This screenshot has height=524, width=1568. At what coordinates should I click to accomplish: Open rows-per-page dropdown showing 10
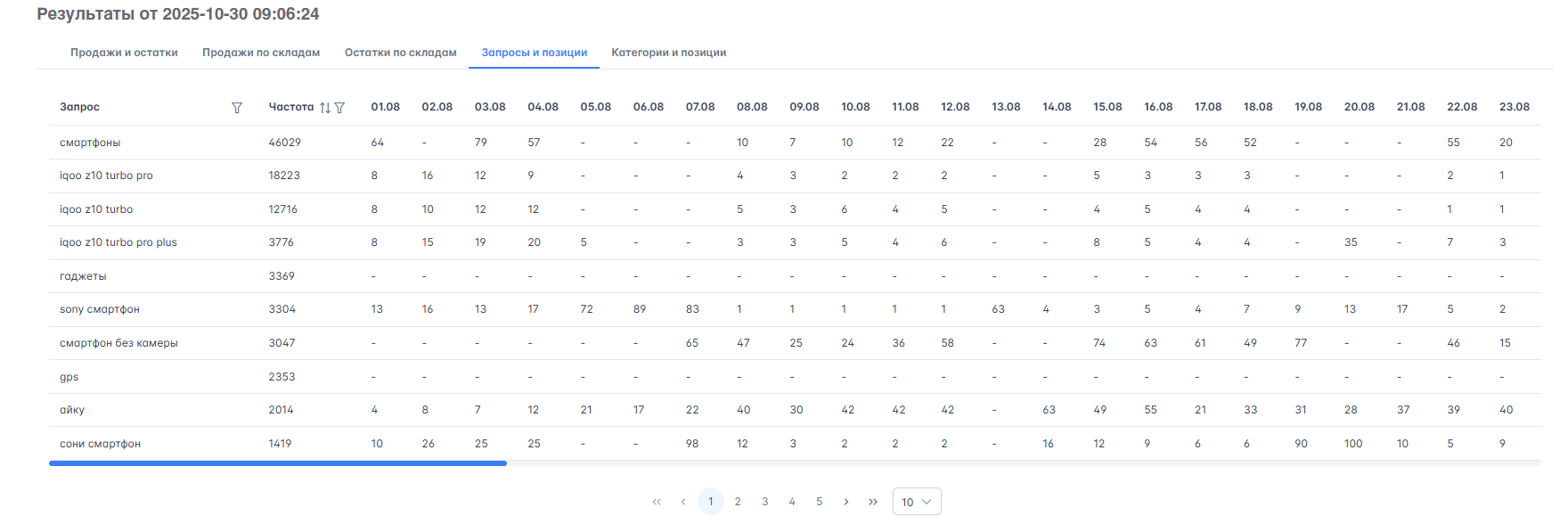(x=916, y=502)
